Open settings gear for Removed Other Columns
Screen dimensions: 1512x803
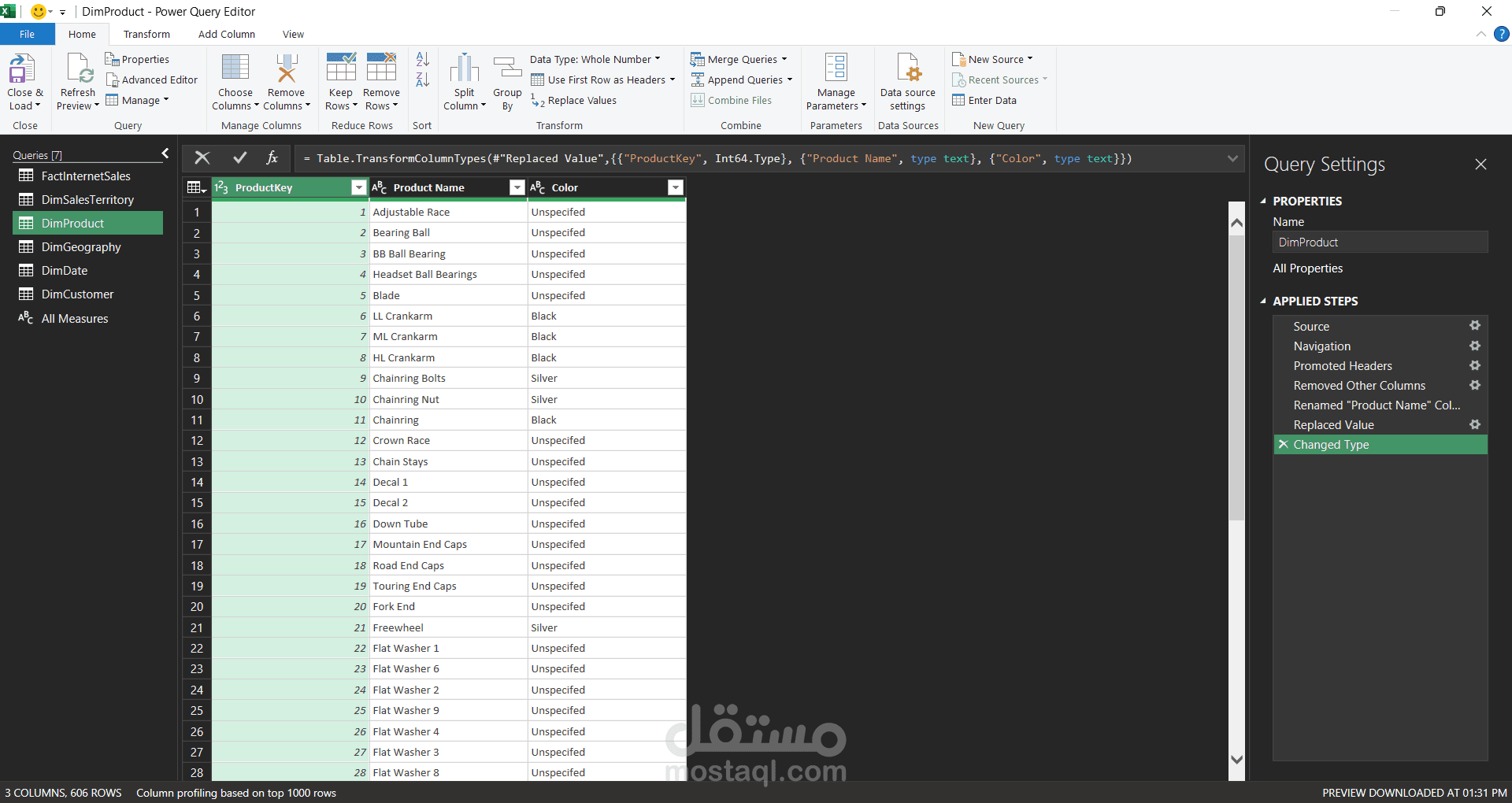pyautogui.click(x=1475, y=385)
